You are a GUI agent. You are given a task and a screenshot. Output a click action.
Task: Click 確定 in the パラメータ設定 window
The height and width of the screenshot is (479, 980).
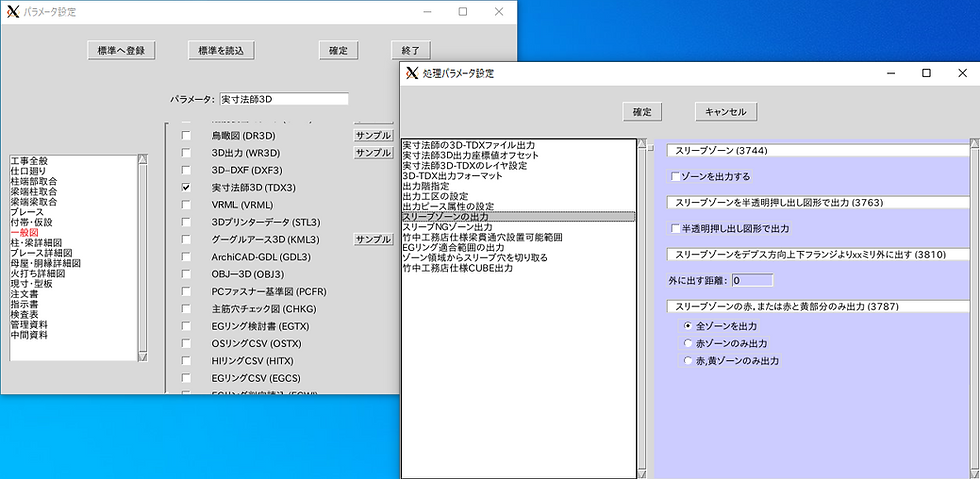click(338, 51)
